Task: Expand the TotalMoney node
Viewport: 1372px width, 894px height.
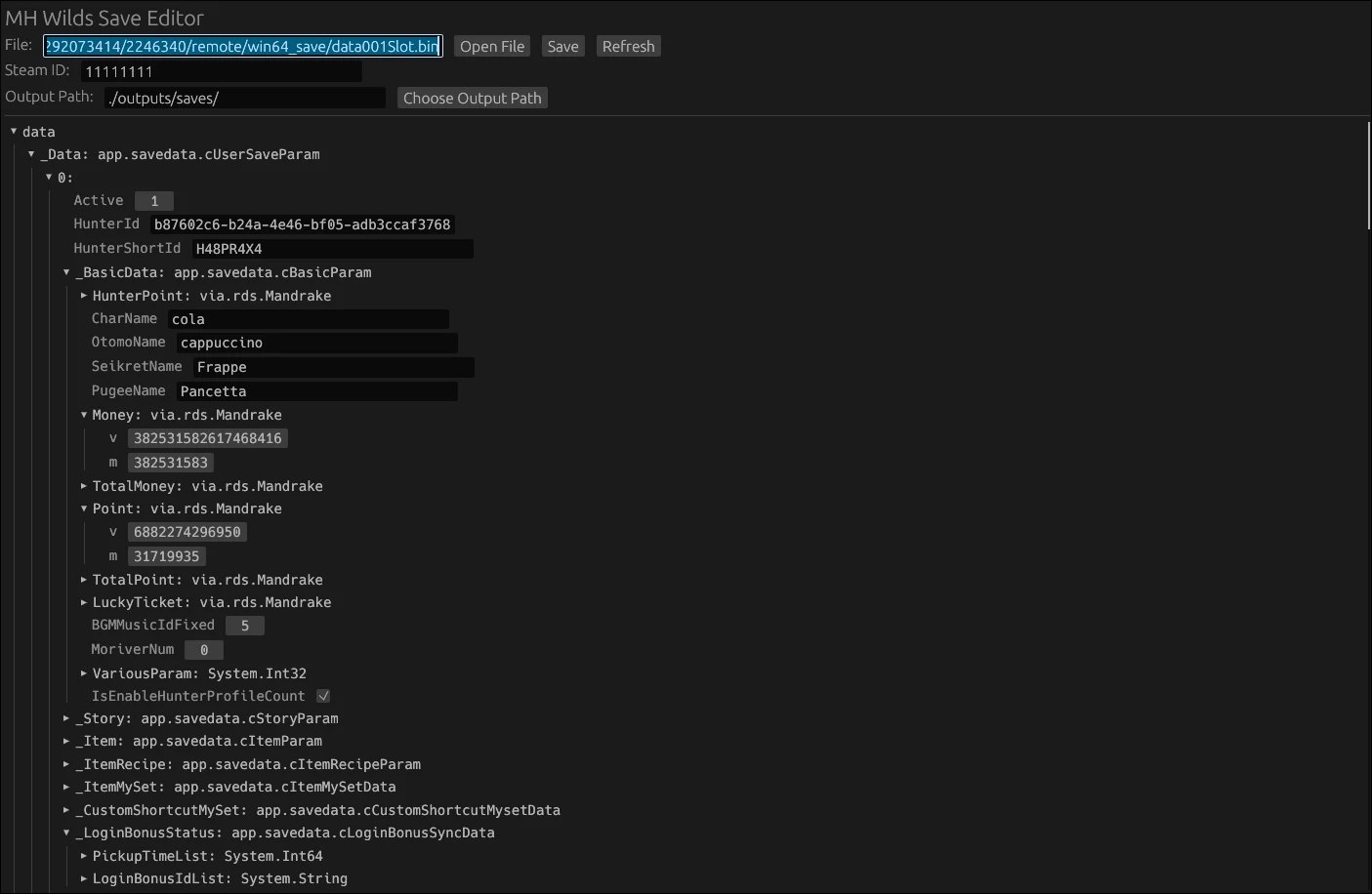Action: 84,486
